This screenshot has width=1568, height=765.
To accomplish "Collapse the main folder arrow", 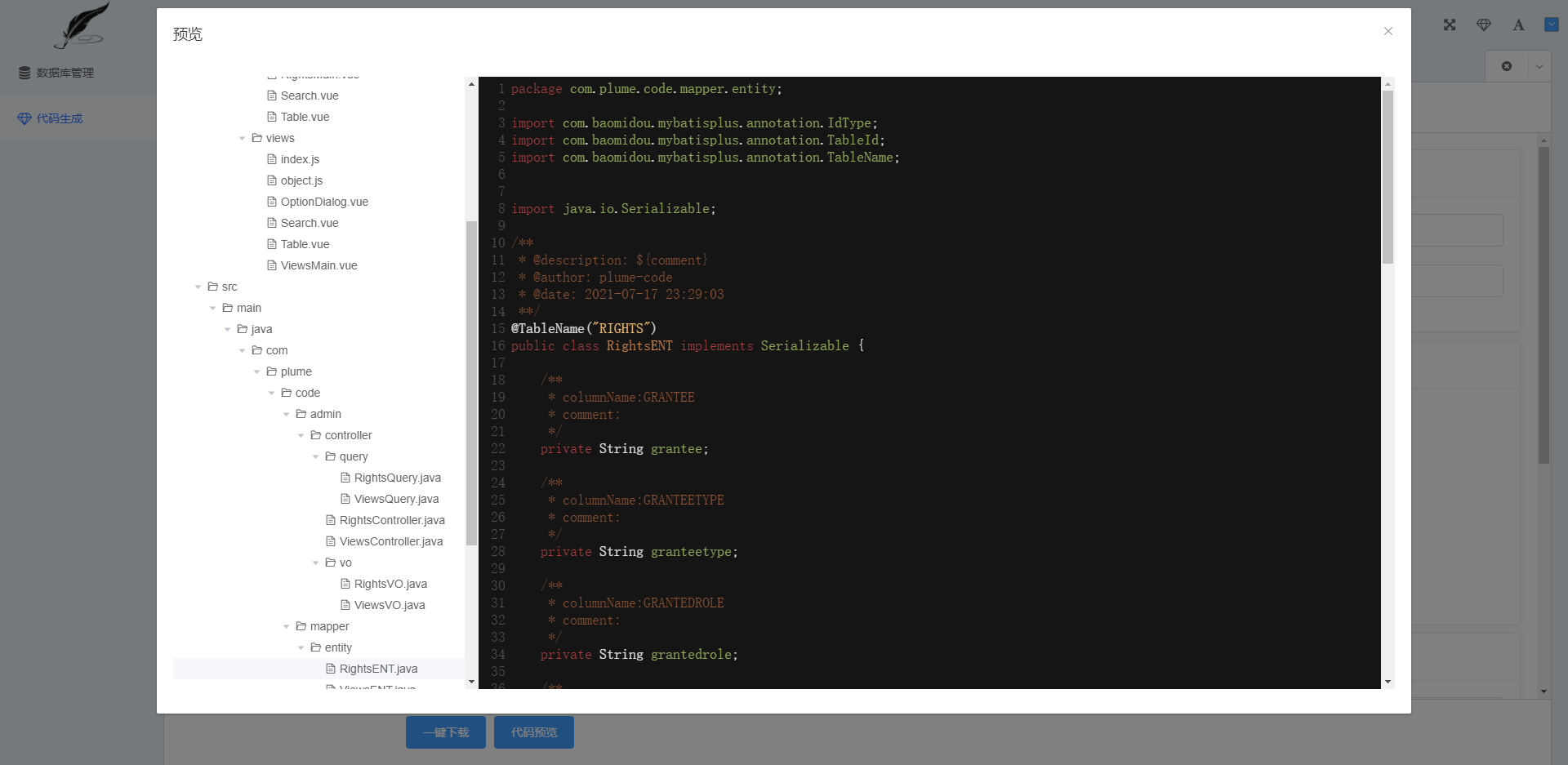I will pyautogui.click(x=212, y=309).
